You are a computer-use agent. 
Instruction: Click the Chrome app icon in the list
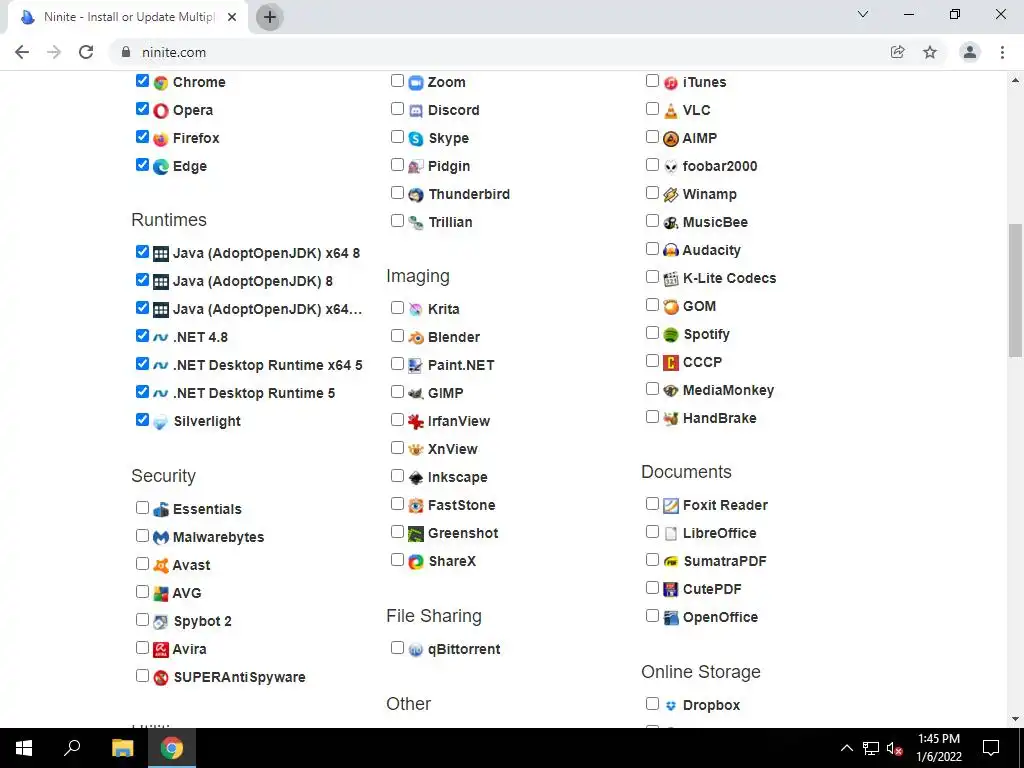[x=161, y=82]
